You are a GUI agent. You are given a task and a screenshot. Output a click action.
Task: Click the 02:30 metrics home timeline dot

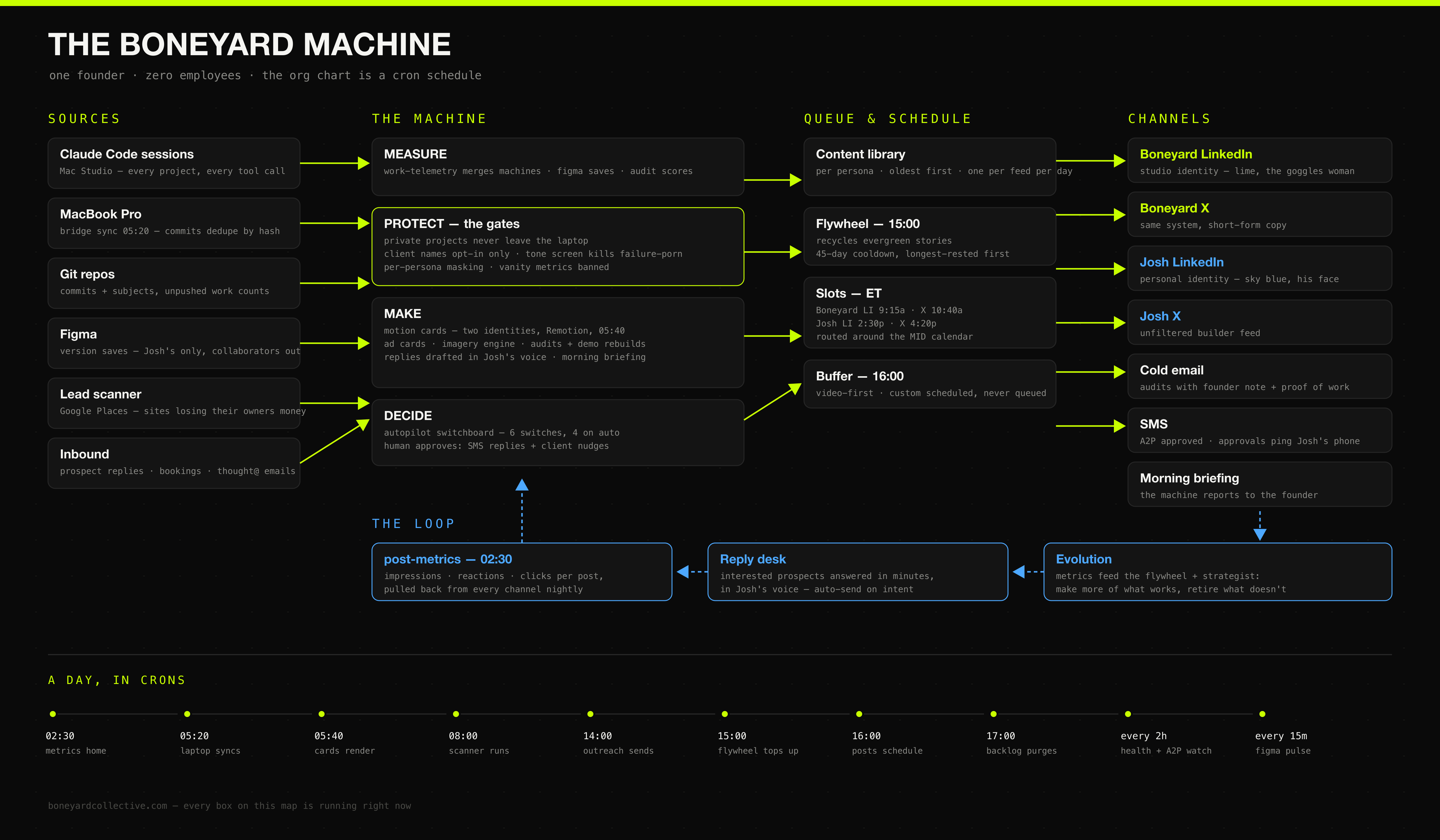coord(52,714)
